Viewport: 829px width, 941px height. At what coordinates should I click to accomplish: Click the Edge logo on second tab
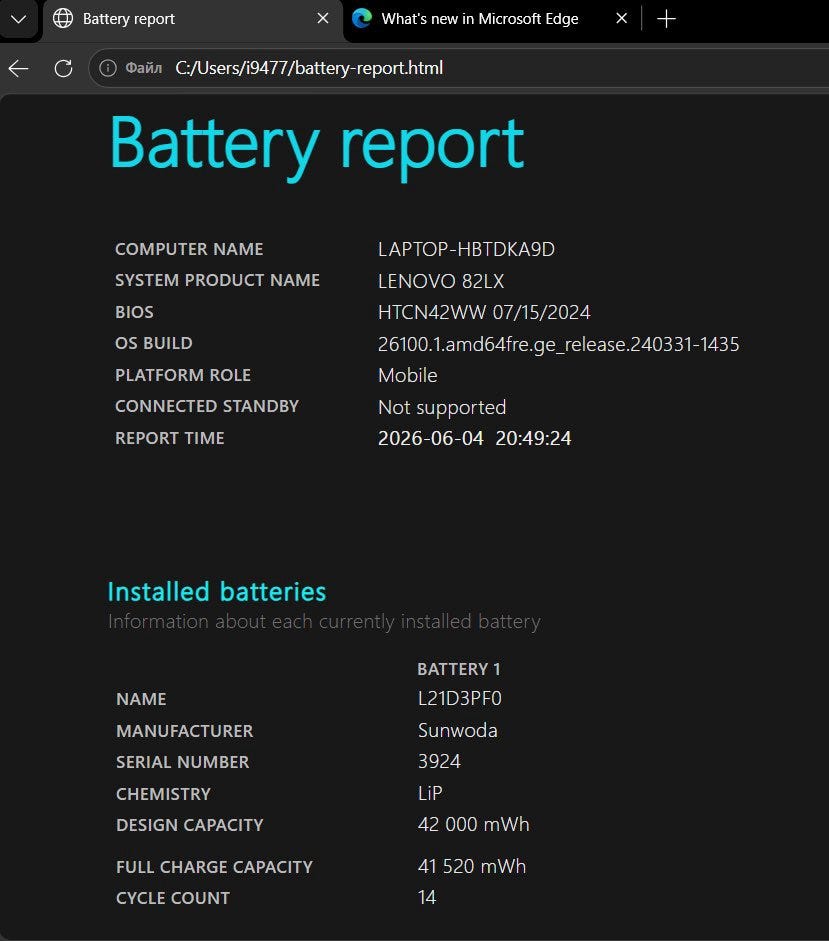pyautogui.click(x=362, y=19)
